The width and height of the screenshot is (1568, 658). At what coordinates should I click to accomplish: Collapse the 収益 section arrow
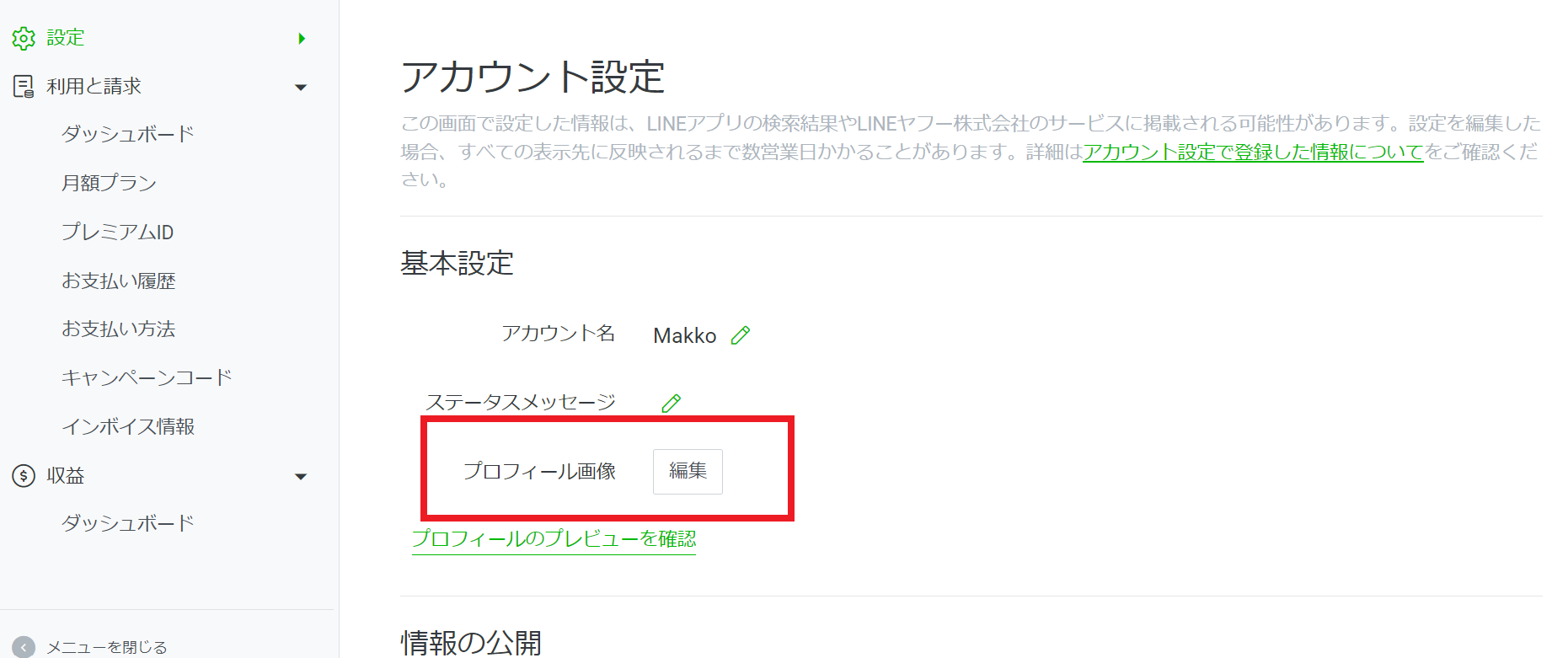[x=301, y=477]
